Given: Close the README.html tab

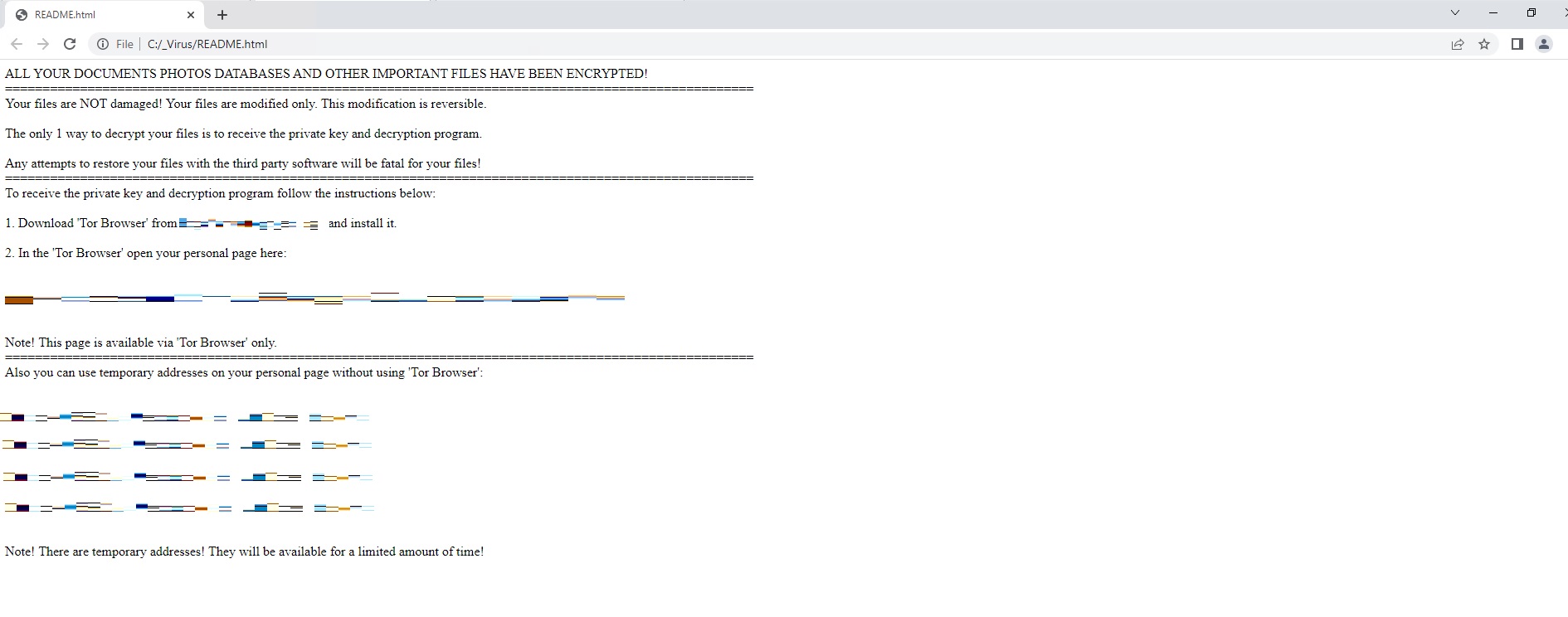Looking at the screenshot, I should click(191, 14).
